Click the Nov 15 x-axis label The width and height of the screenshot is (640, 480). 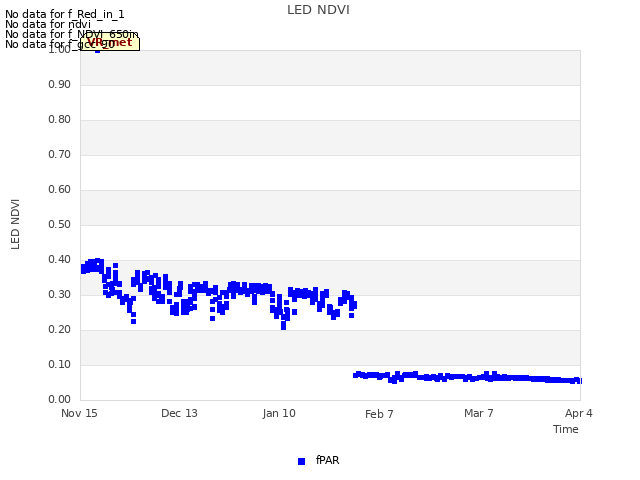point(79,413)
